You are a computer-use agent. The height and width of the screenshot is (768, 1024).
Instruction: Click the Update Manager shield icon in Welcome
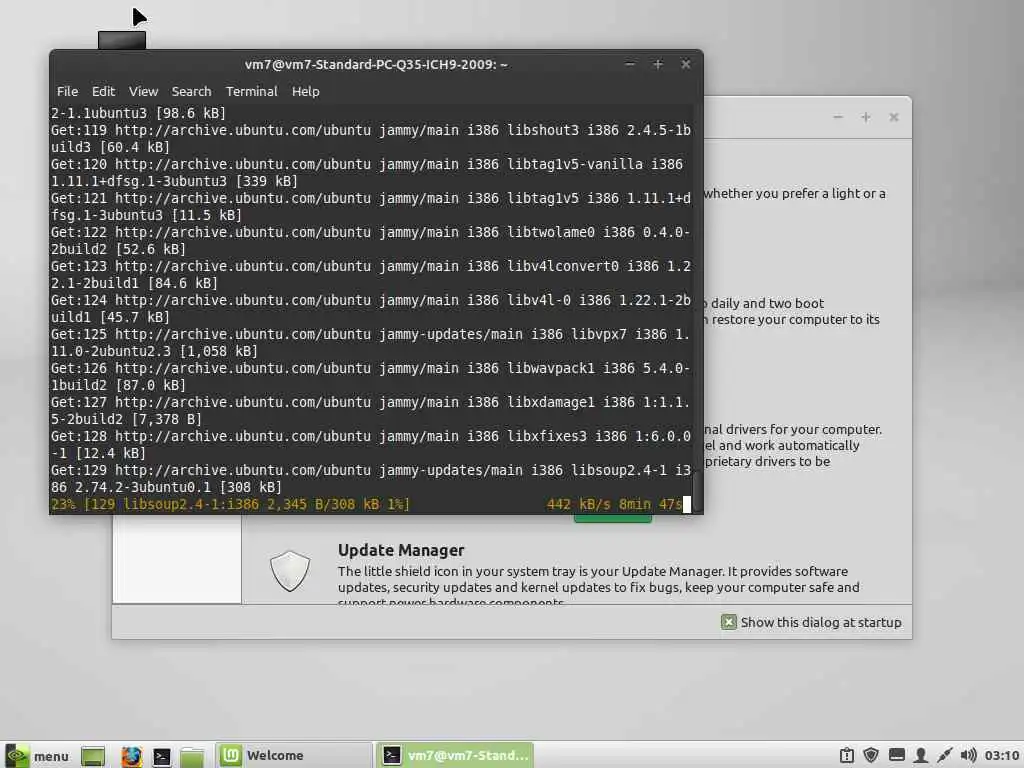290,571
